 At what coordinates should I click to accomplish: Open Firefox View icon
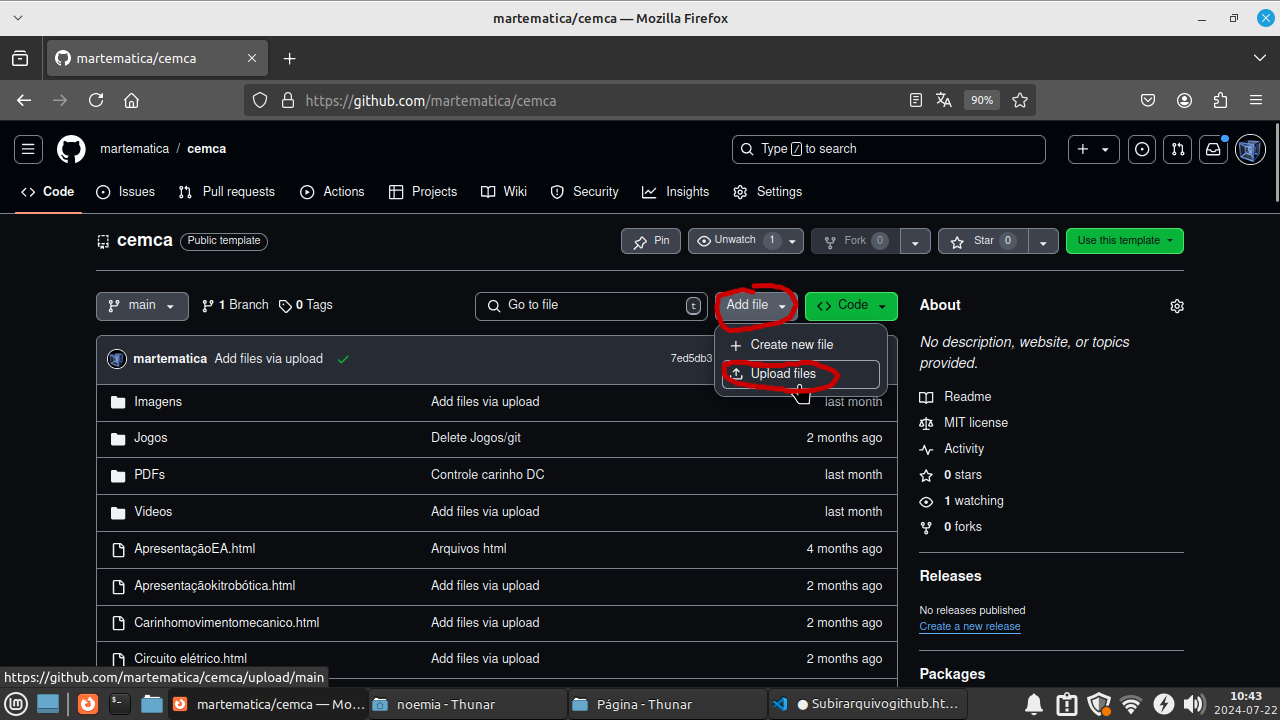click(20, 59)
